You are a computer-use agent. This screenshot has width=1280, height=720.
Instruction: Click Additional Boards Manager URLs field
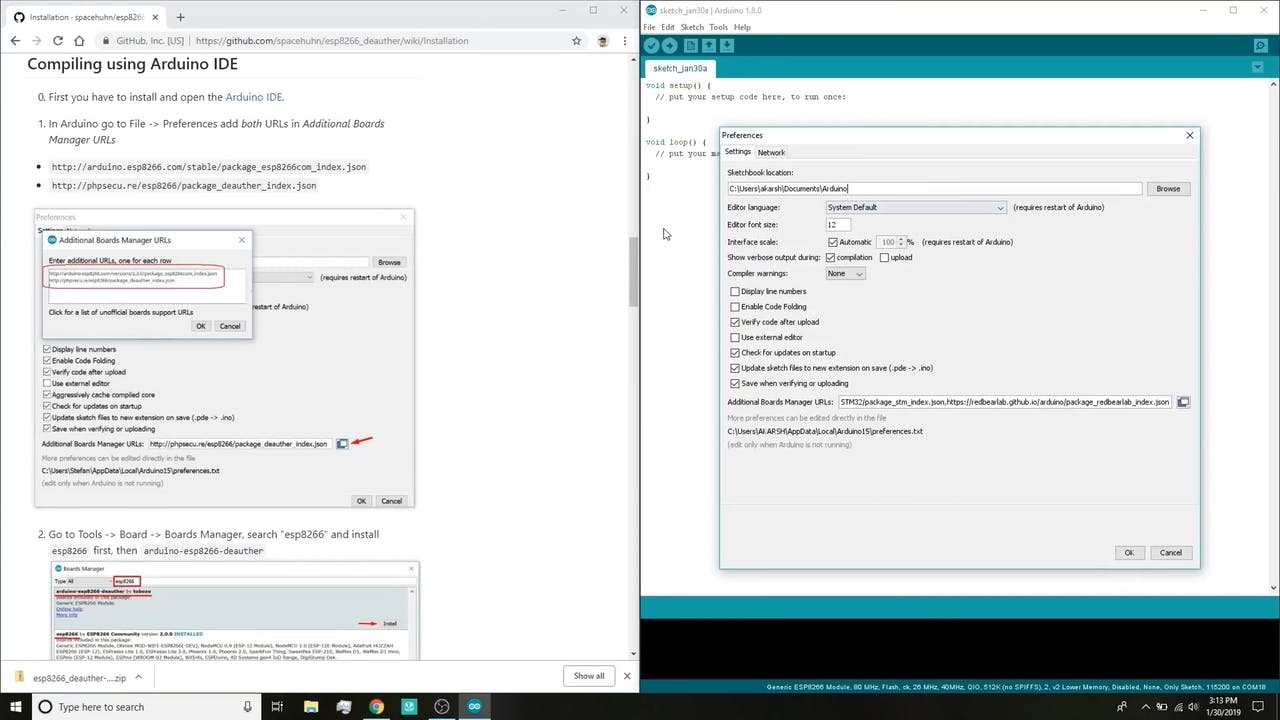[x=1005, y=402]
